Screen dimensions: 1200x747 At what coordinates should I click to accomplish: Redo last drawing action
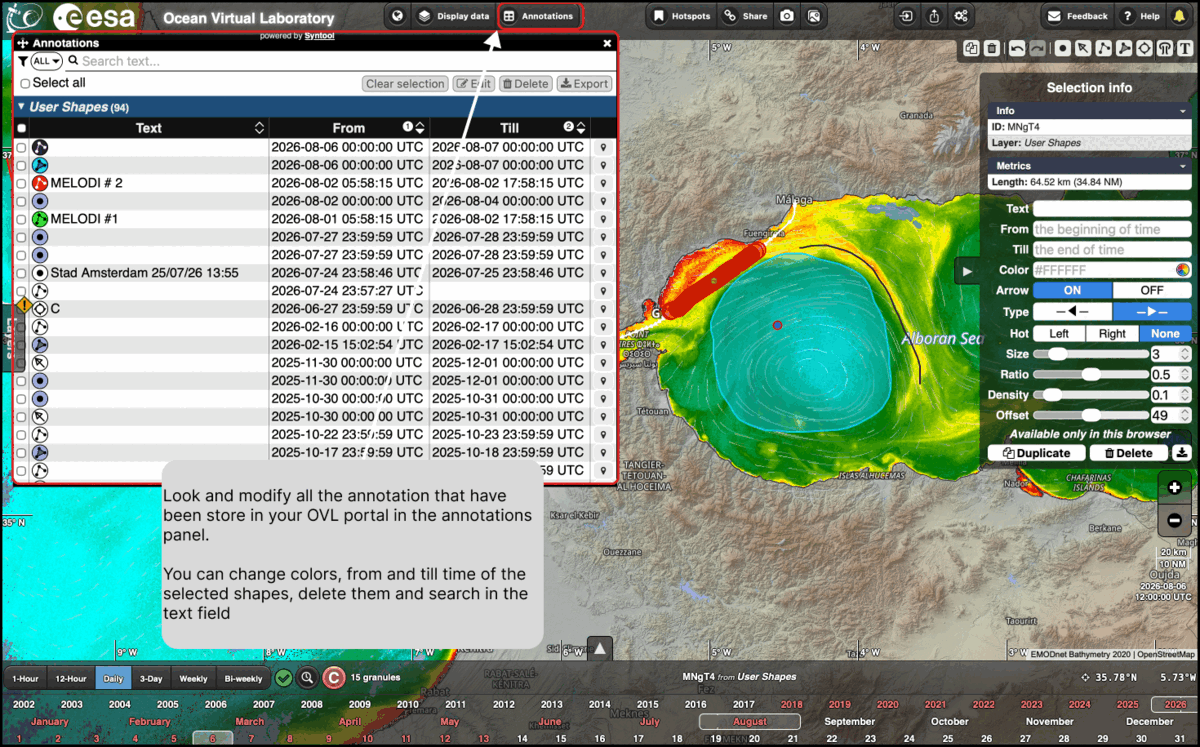[x=1037, y=48]
